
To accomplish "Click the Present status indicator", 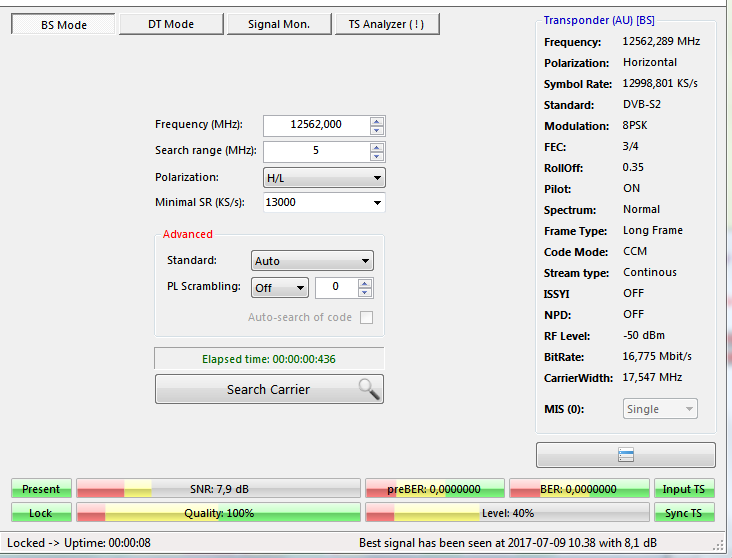I will (41, 489).
